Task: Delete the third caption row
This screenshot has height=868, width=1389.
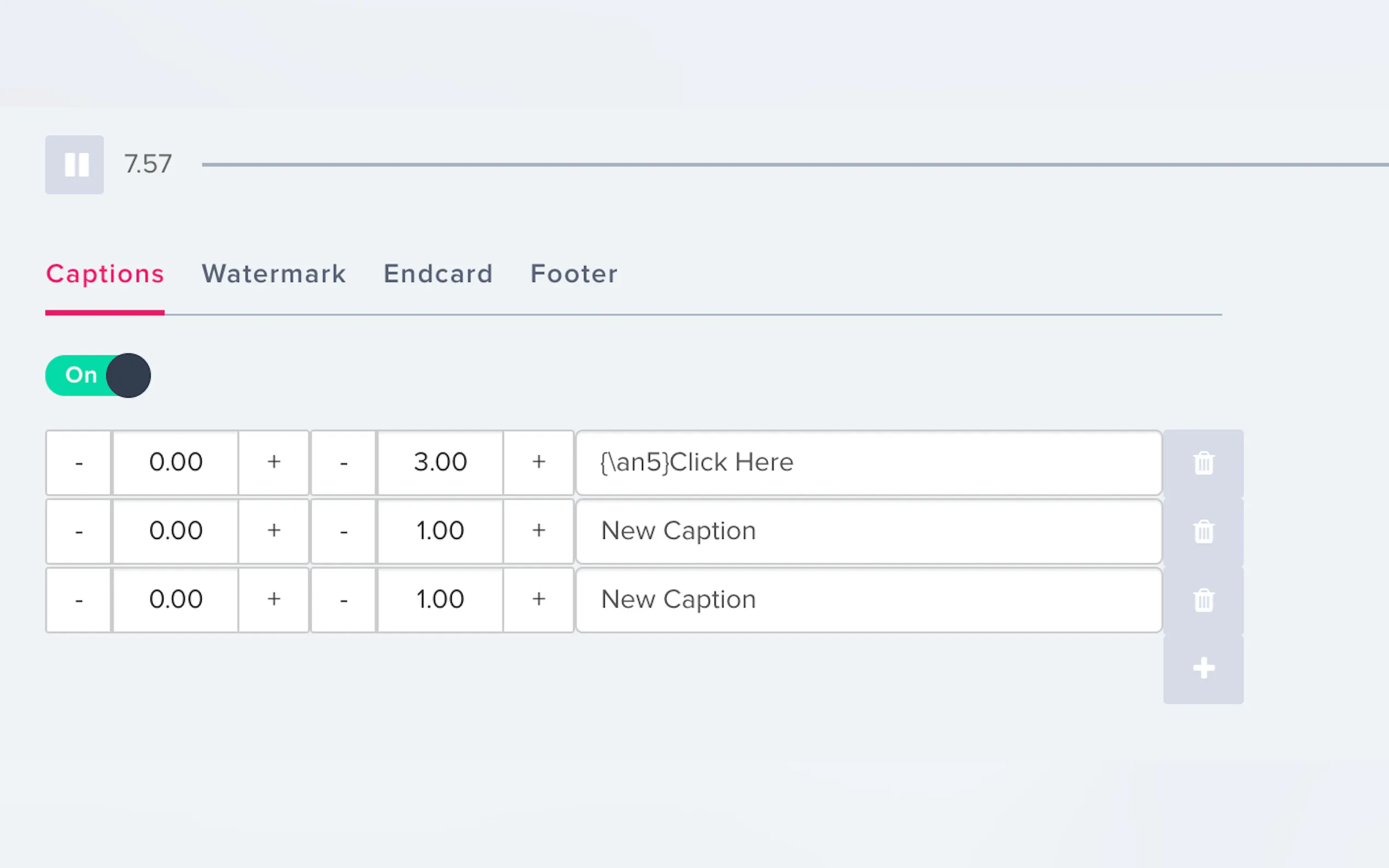Action: (x=1203, y=601)
